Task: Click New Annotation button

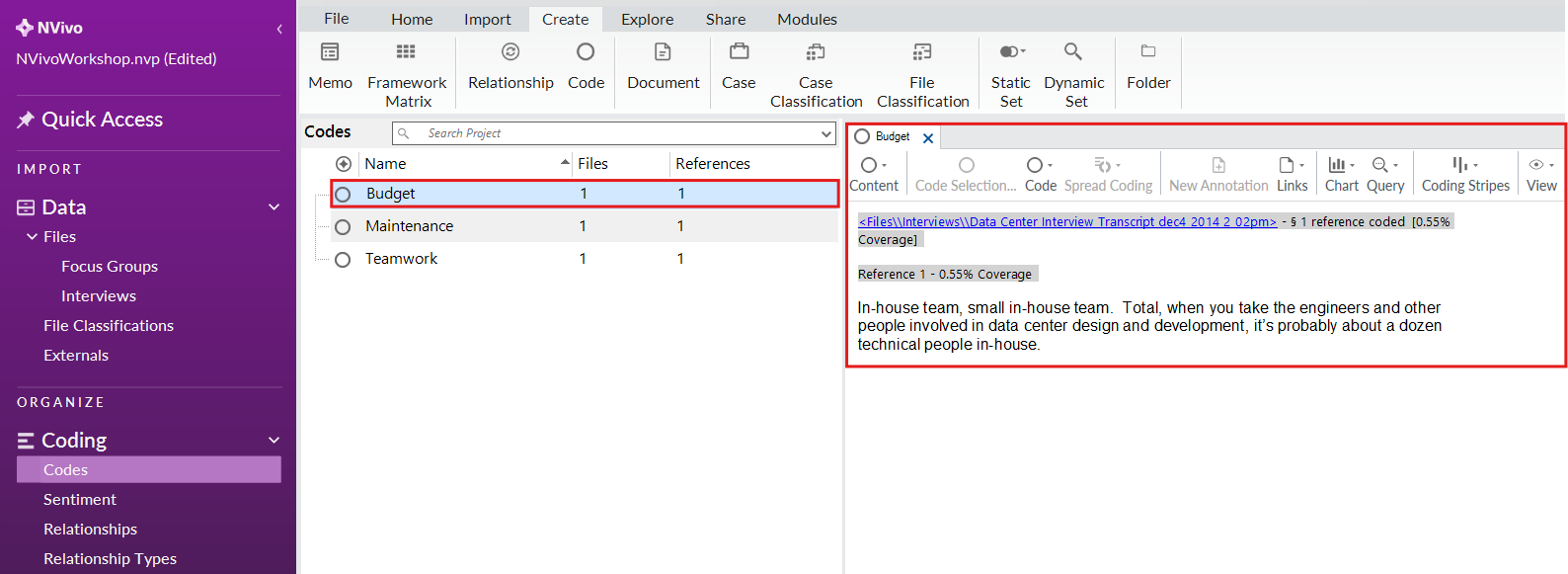Action: coord(1218,174)
